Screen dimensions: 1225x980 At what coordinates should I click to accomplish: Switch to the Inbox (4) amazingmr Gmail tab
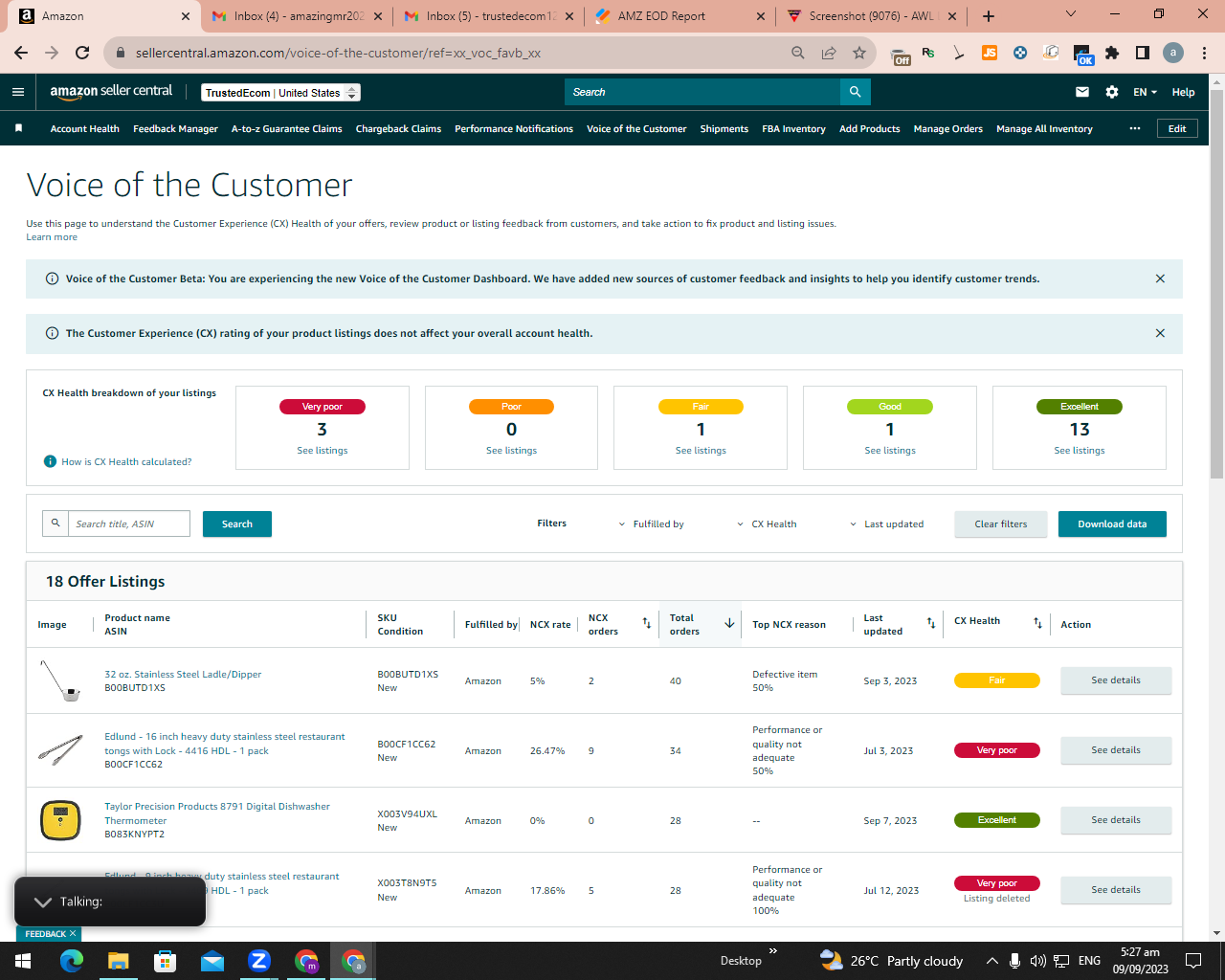299,16
